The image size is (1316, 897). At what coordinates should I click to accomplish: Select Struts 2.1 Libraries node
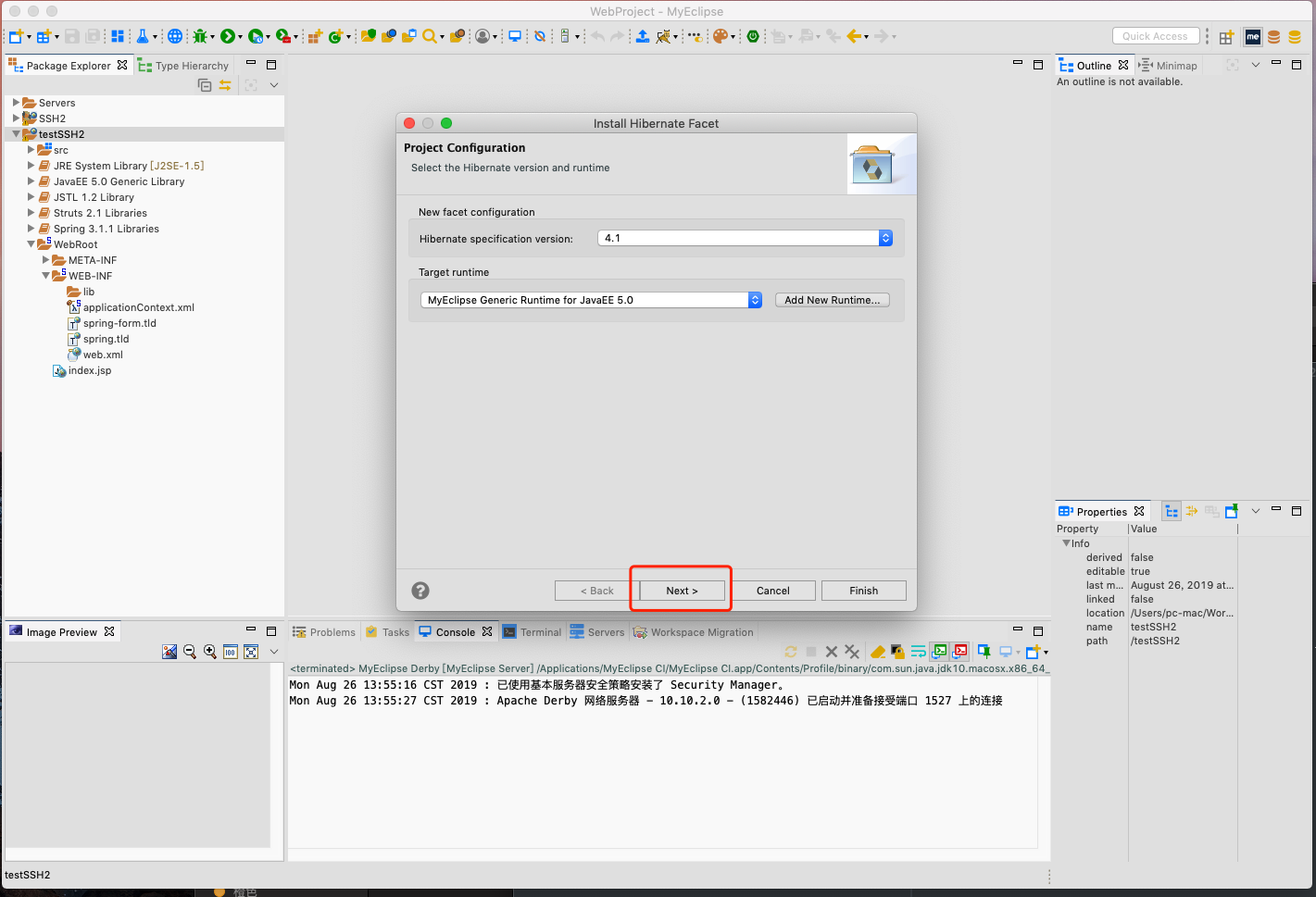coord(100,213)
